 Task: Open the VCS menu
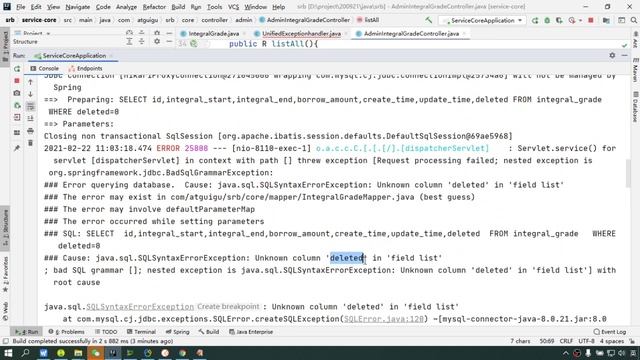click(233, 7)
